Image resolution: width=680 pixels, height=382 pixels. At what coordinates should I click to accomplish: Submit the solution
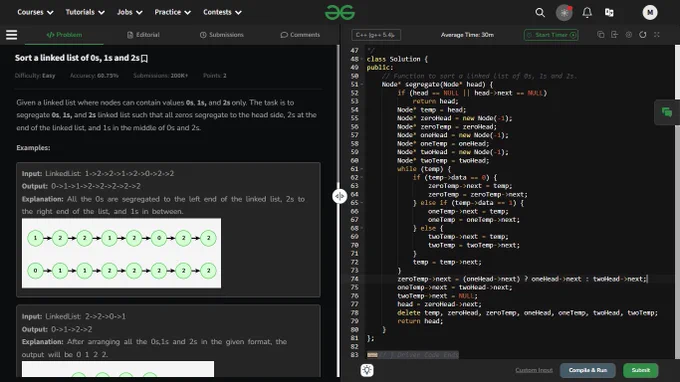641,370
